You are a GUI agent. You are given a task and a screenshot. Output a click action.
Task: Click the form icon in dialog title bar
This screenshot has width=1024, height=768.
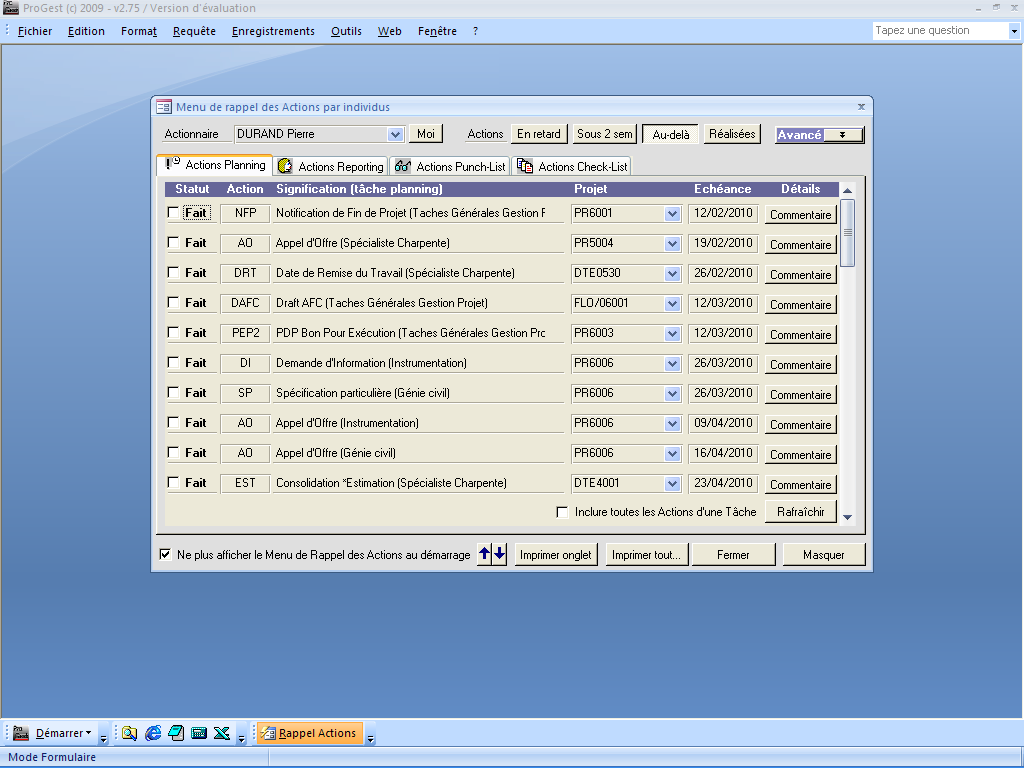[x=164, y=107]
